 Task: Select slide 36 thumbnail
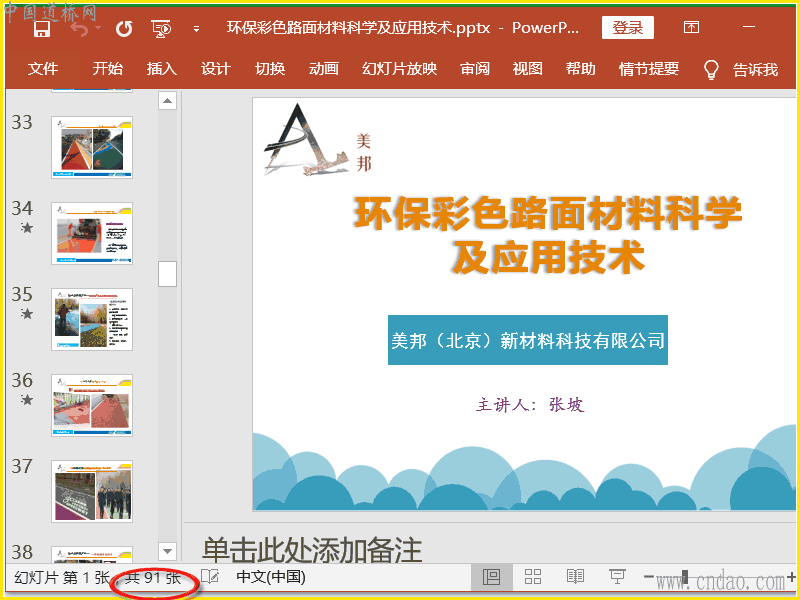coord(92,405)
